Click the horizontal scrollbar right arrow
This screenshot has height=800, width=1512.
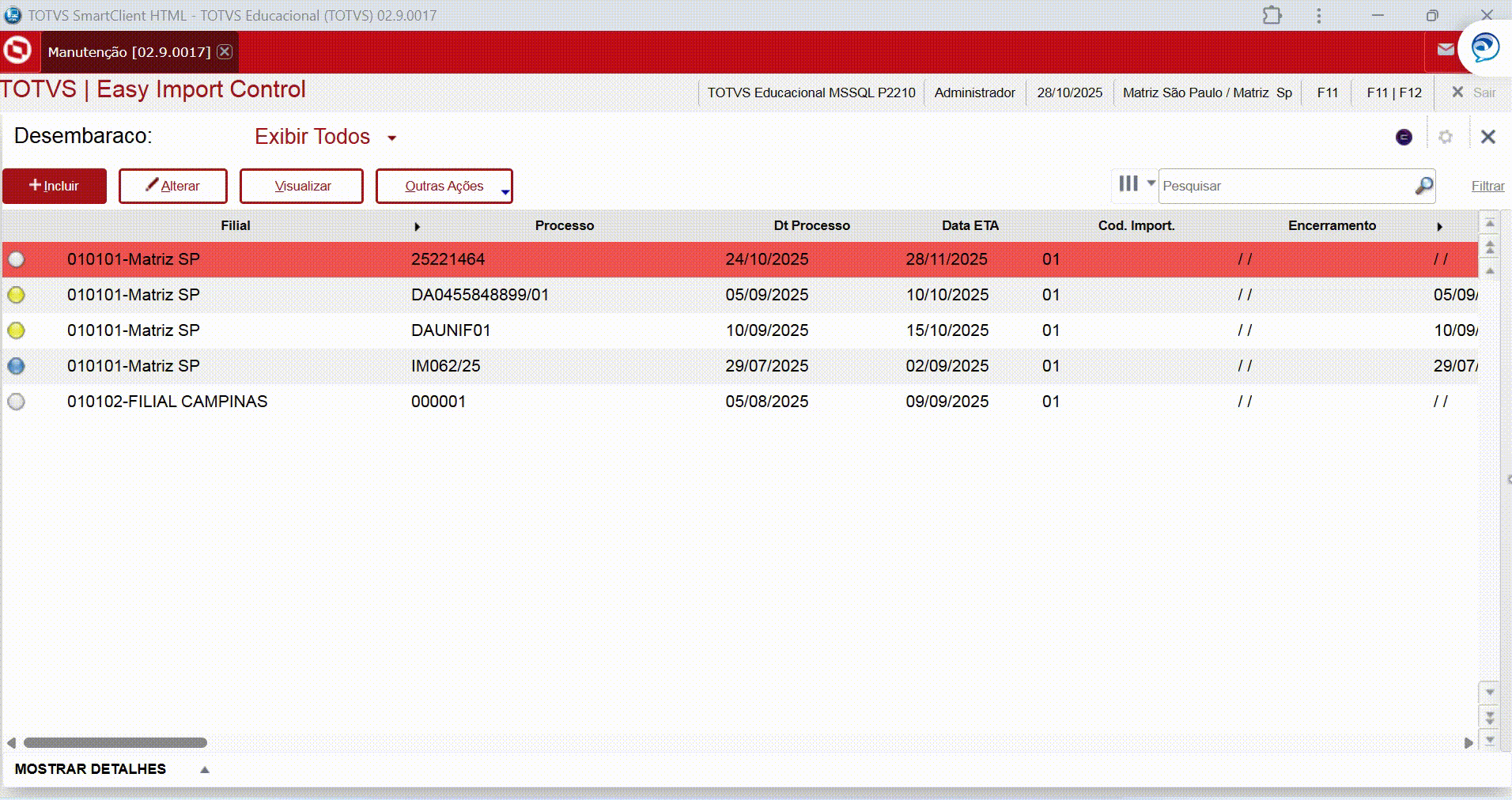coord(1469,743)
